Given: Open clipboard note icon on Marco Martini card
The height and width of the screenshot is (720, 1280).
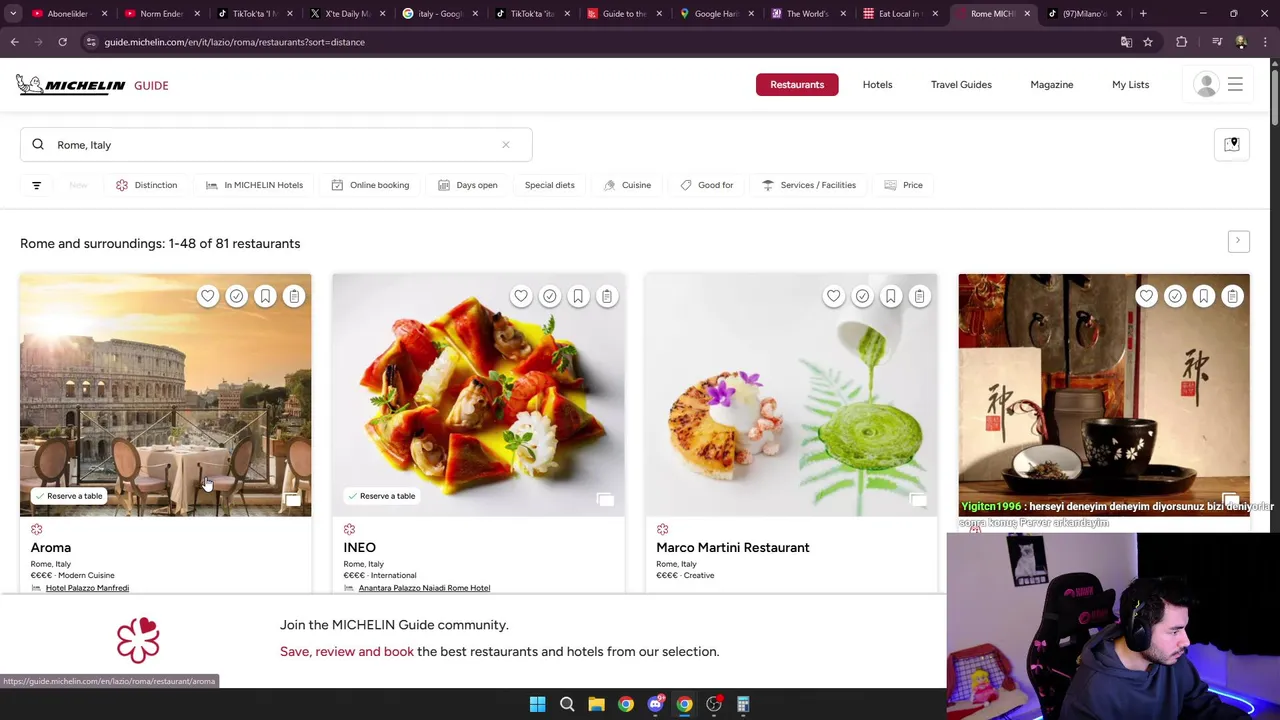Looking at the screenshot, I should click(920, 296).
